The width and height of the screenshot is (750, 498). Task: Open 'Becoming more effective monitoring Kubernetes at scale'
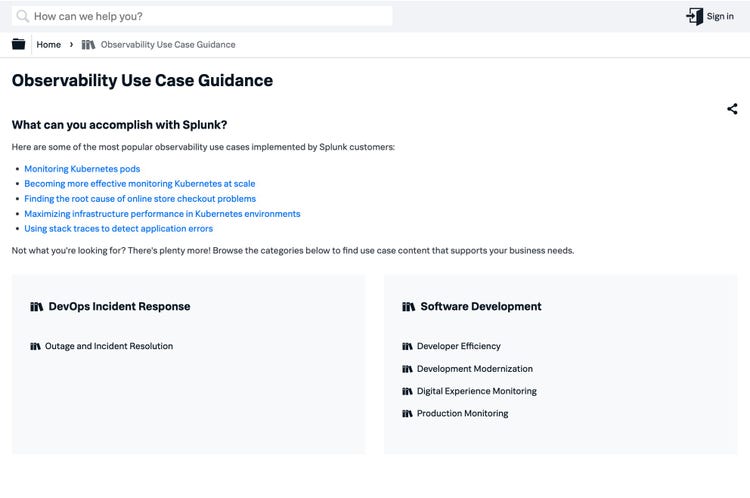click(x=140, y=184)
